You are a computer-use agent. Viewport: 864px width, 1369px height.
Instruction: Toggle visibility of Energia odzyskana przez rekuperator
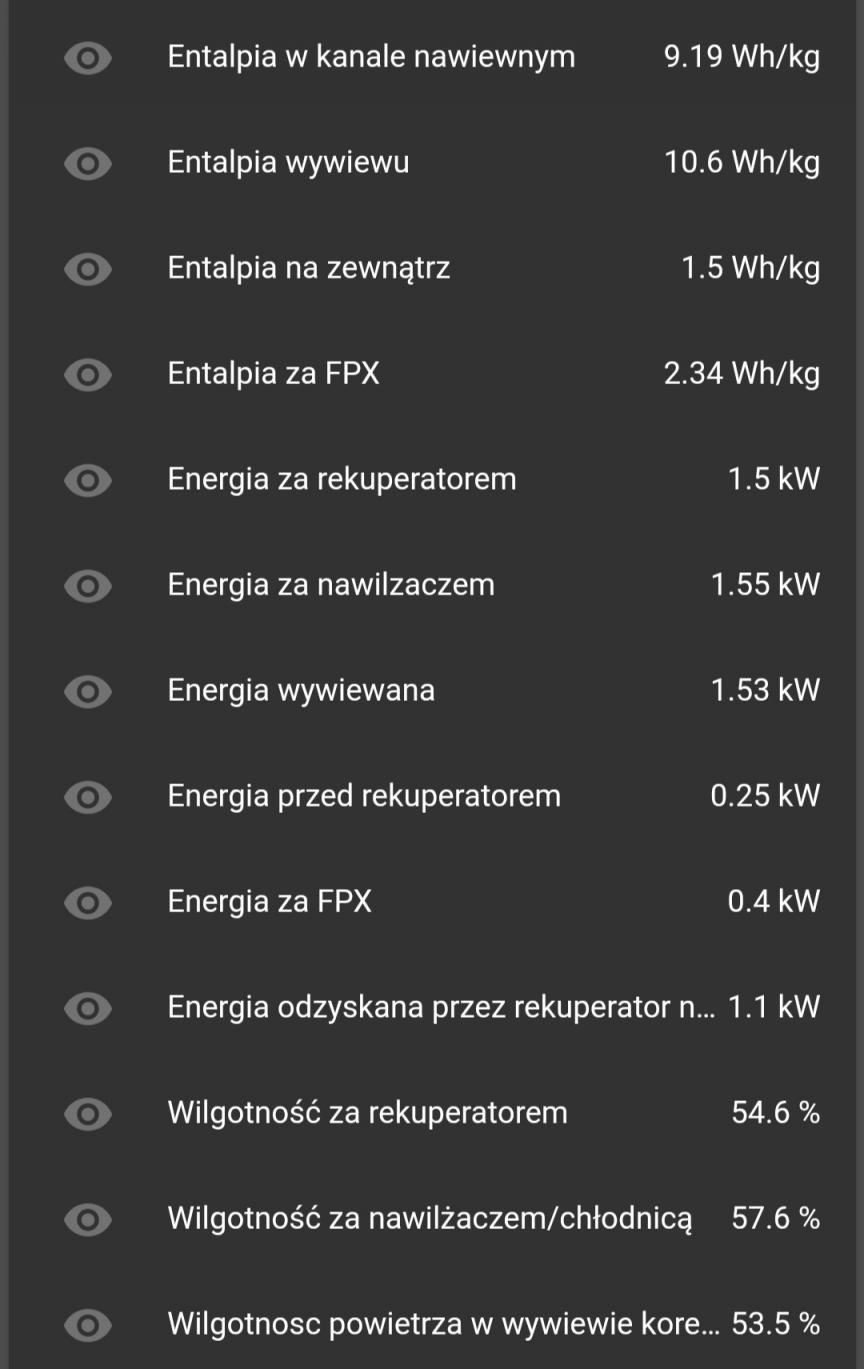pyautogui.click(x=88, y=1008)
